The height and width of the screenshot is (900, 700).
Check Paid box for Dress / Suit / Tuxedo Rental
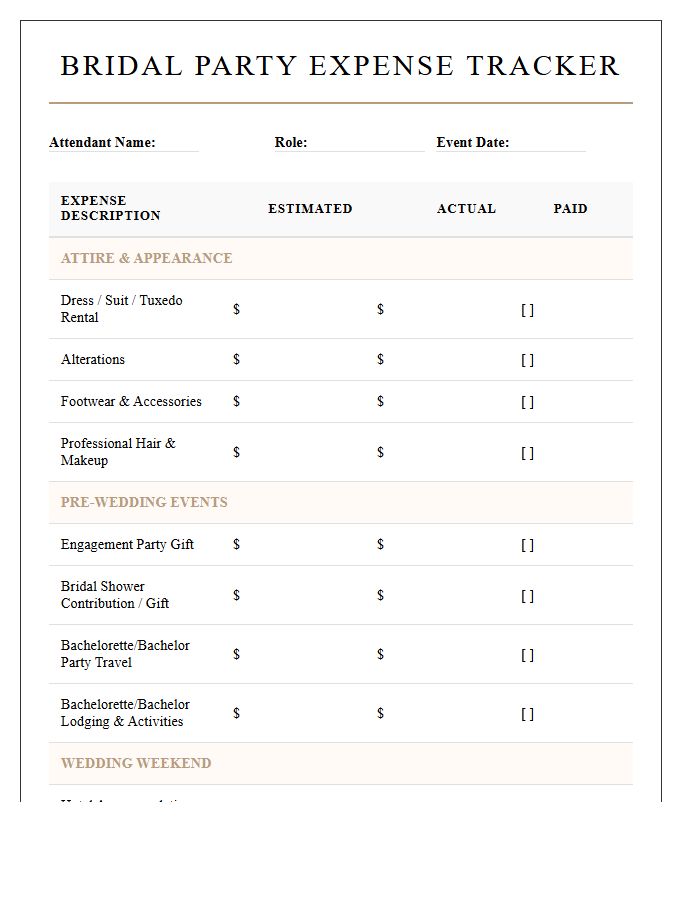(x=527, y=310)
